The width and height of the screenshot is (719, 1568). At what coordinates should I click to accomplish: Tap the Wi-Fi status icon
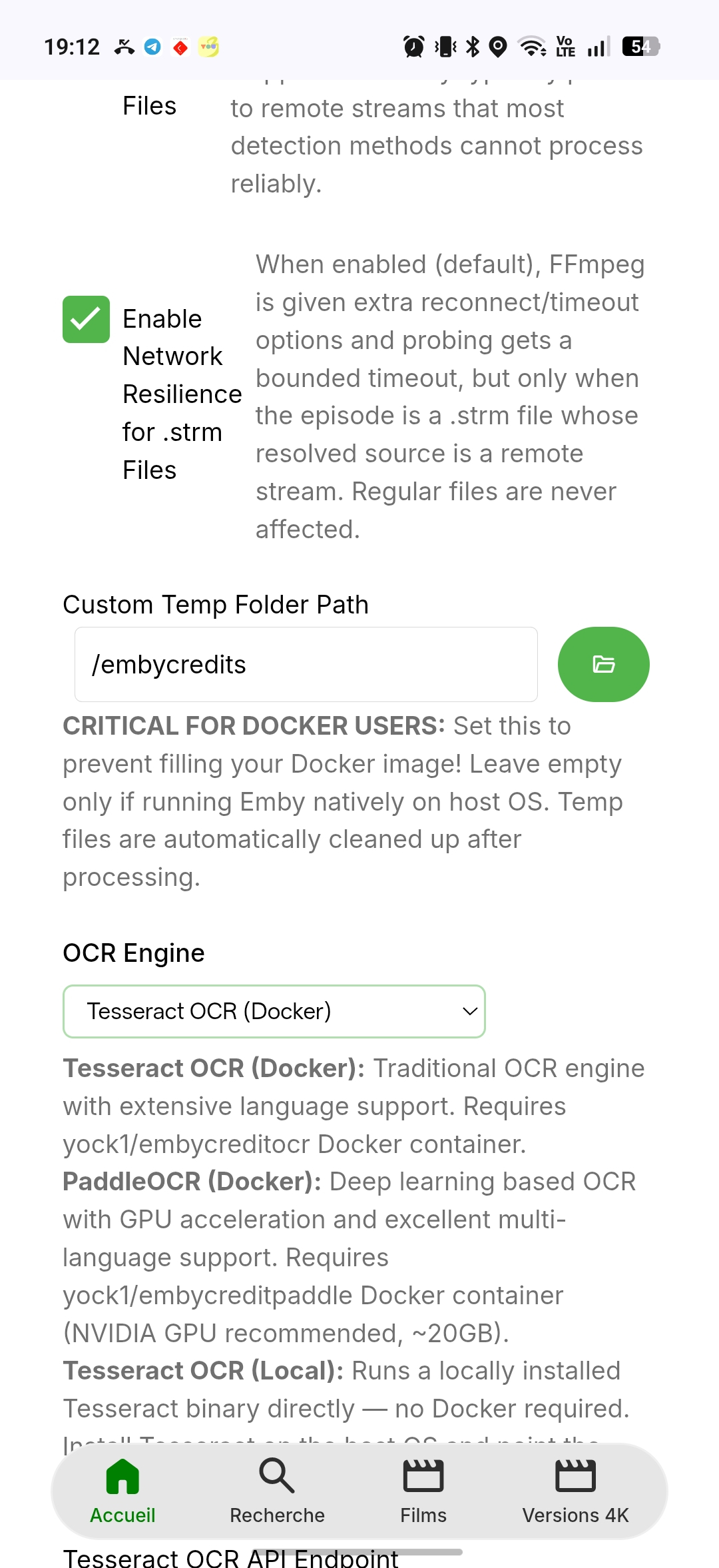click(533, 47)
